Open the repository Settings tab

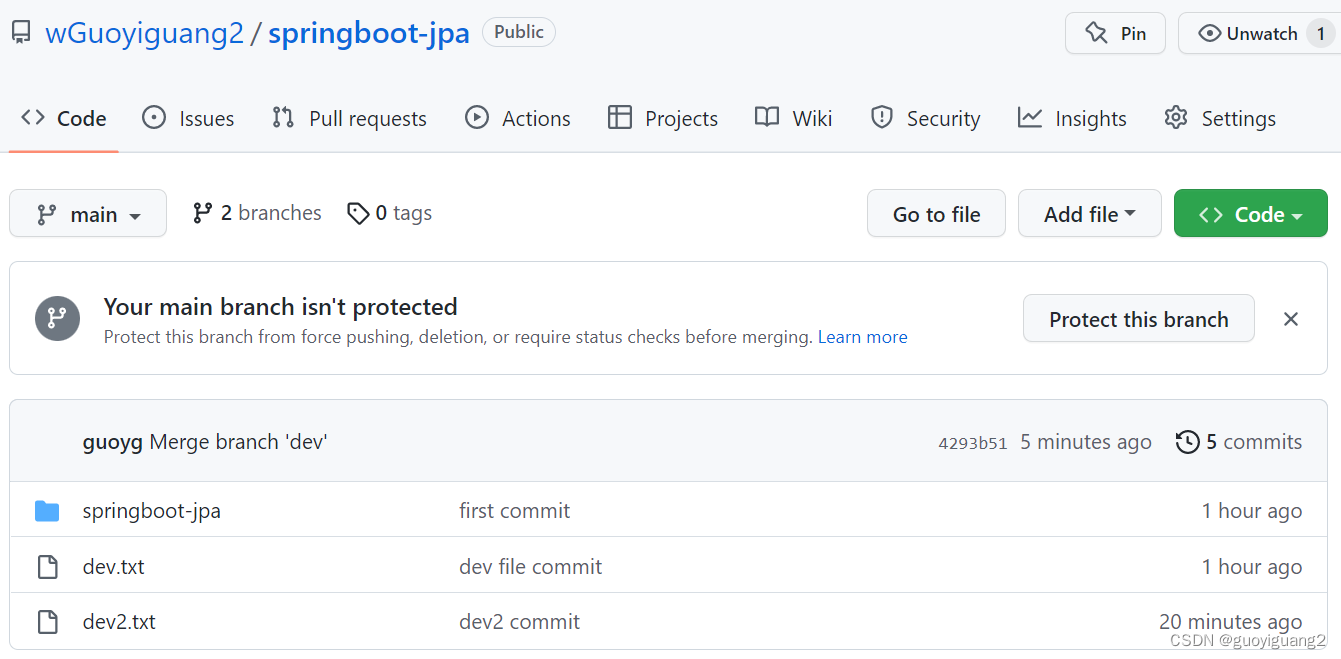pyautogui.click(x=1220, y=118)
